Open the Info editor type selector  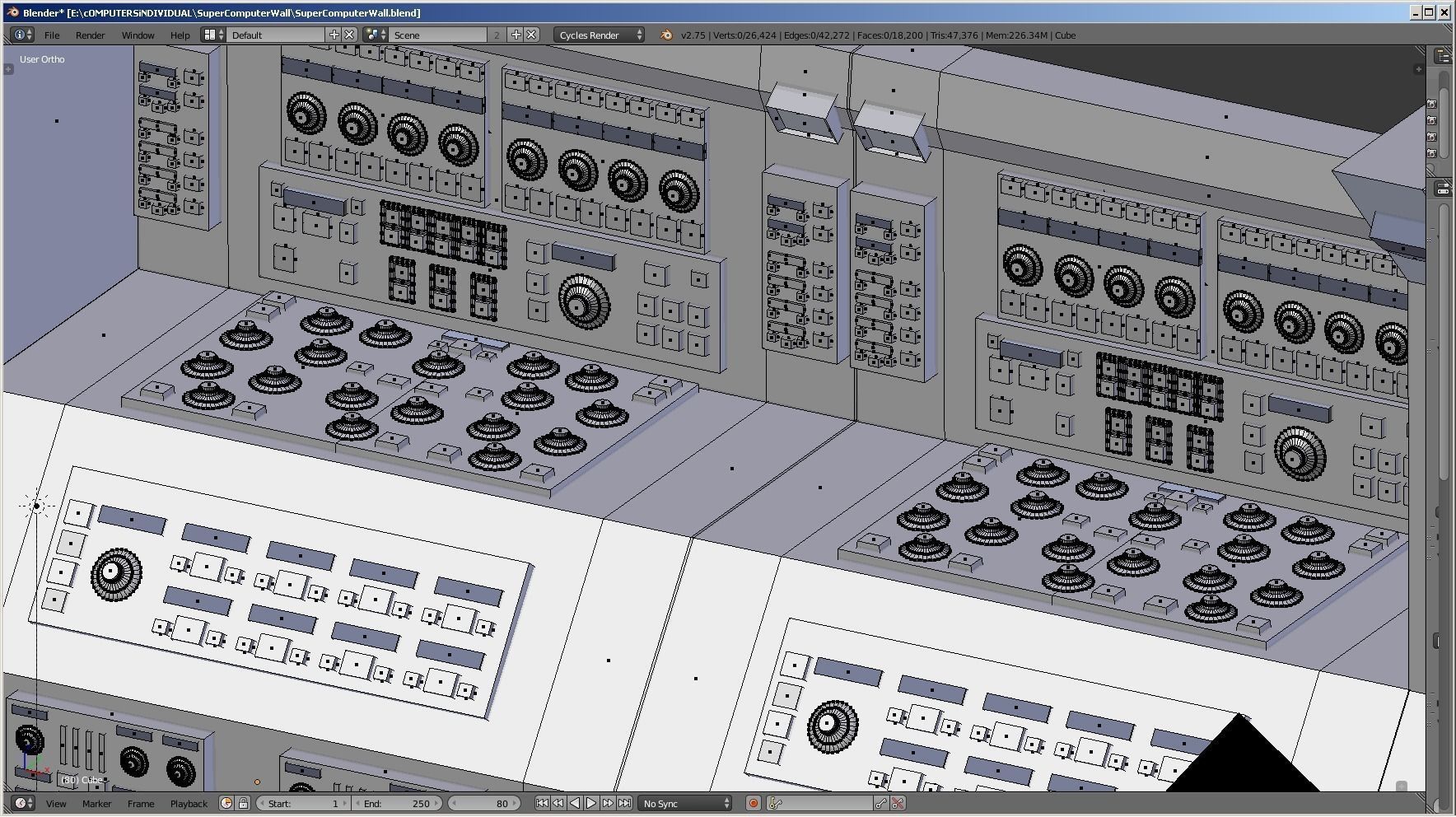tap(22, 35)
